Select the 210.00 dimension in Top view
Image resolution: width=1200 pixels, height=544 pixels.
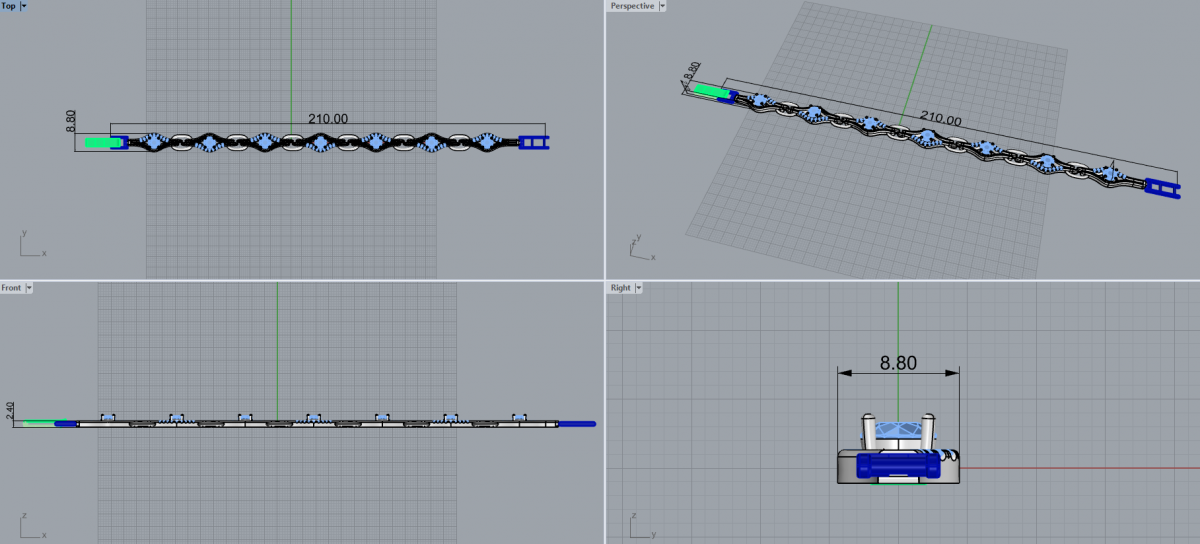tap(328, 118)
